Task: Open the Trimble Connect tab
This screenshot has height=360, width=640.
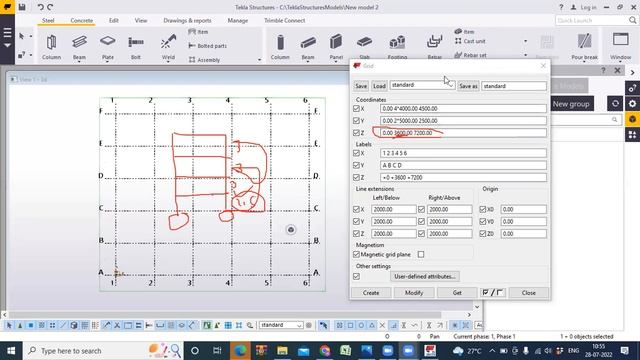Action: click(284, 20)
